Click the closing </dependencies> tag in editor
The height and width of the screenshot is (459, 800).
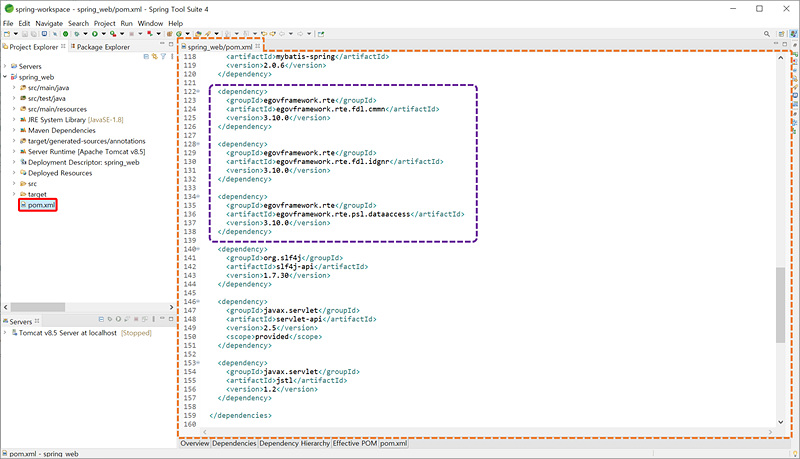tap(240, 416)
